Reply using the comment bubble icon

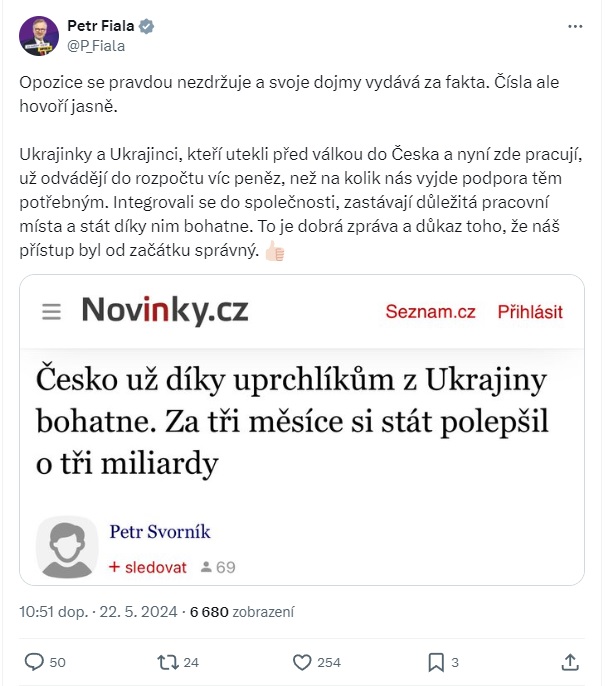coord(34,662)
